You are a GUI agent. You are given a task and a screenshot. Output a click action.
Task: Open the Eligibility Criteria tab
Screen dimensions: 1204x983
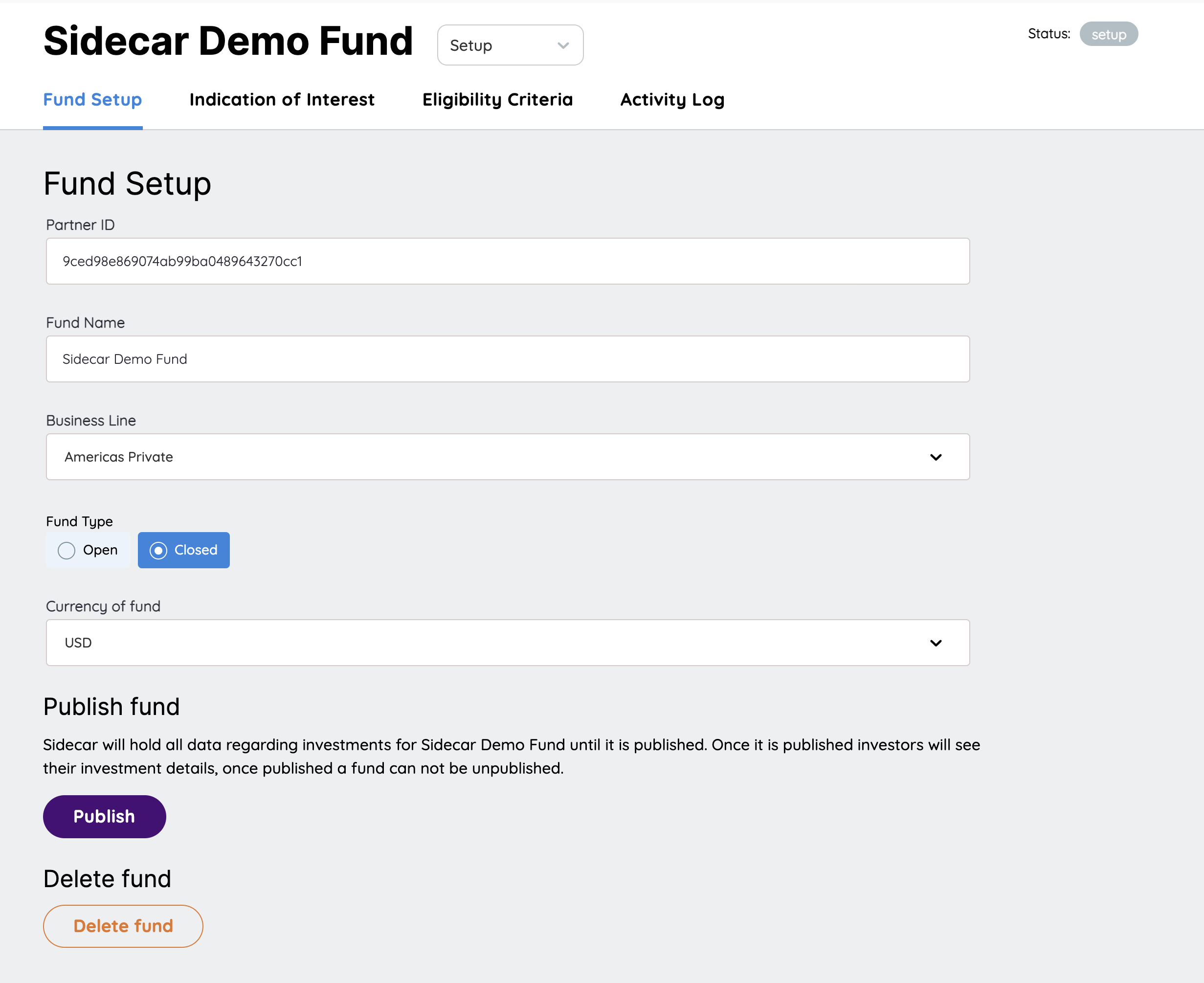tap(498, 100)
